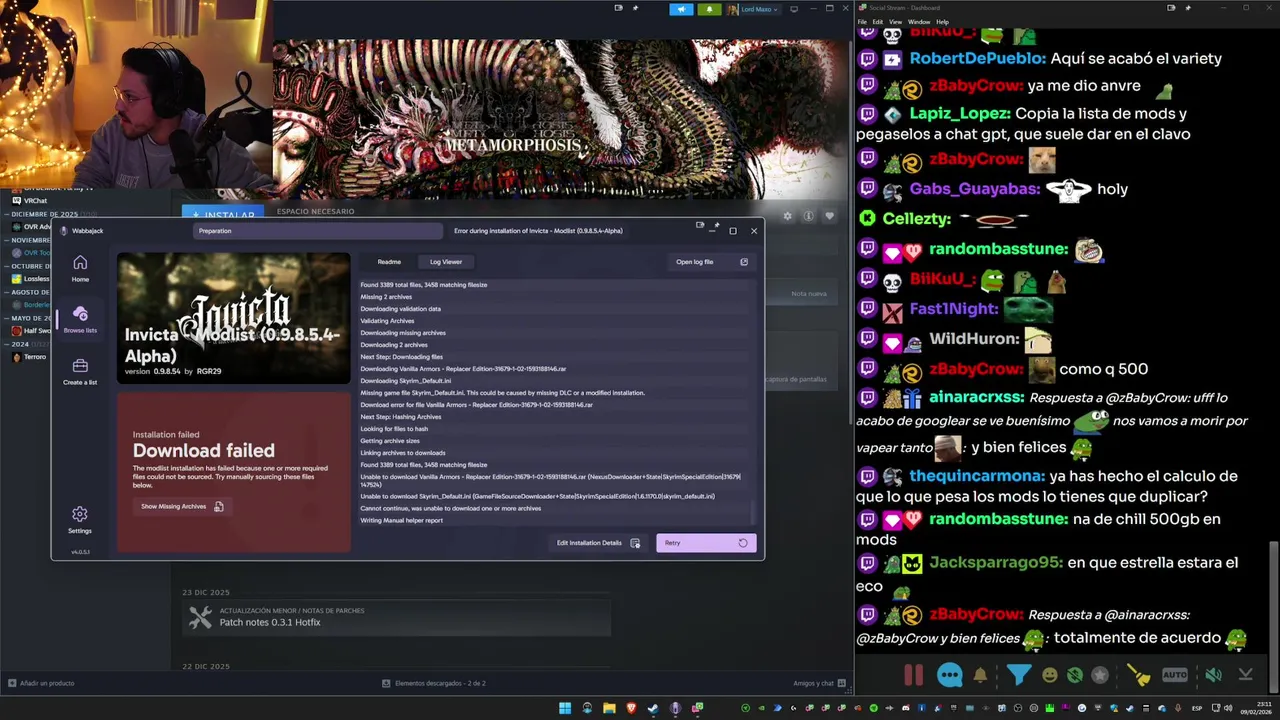Click bell icon in Social Stream toolbar
This screenshot has width=1280, height=720.
pos(980,675)
